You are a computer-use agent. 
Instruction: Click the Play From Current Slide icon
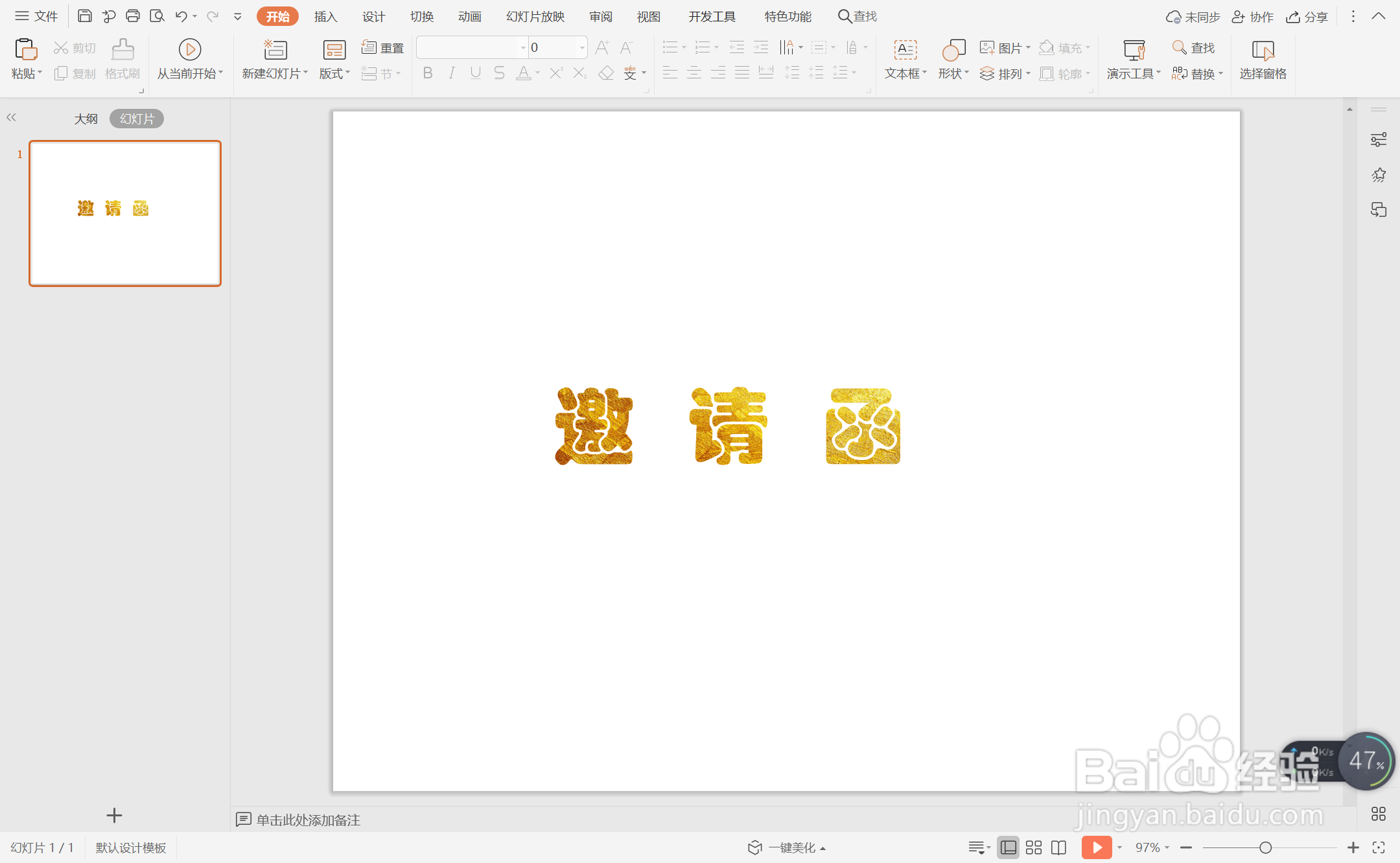tap(189, 50)
